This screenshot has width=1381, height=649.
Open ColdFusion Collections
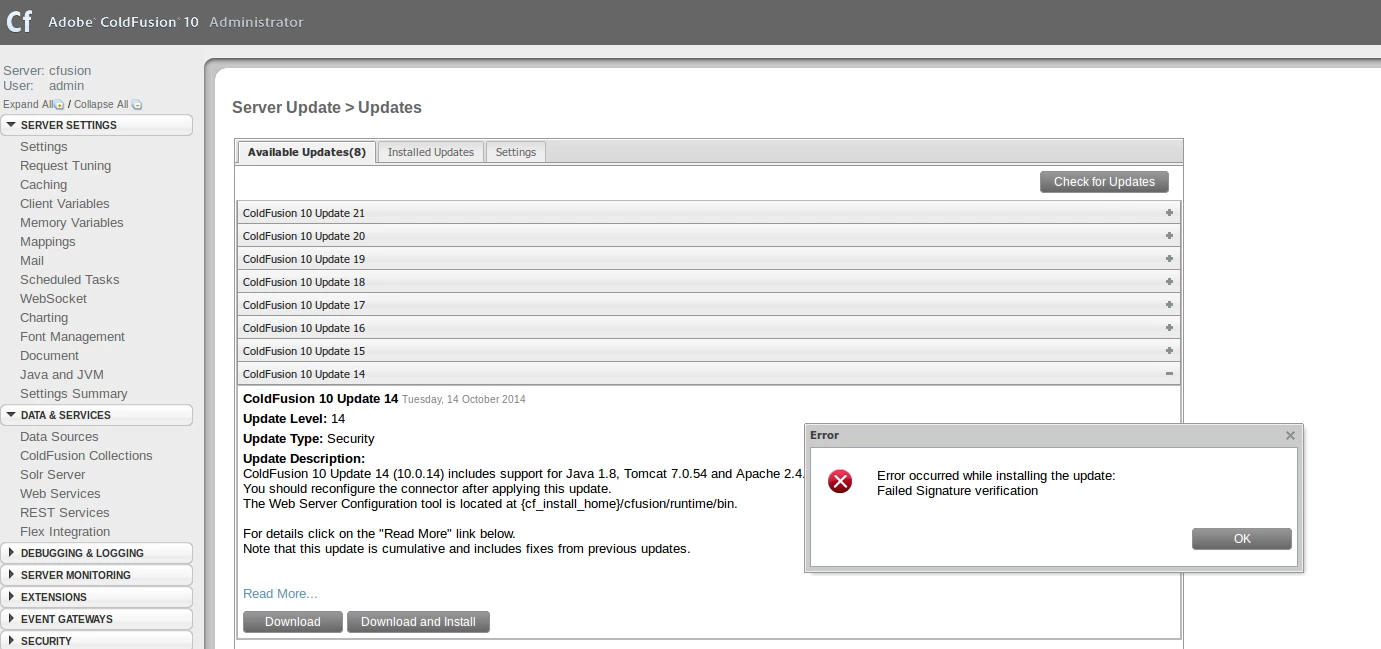tap(86, 456)
